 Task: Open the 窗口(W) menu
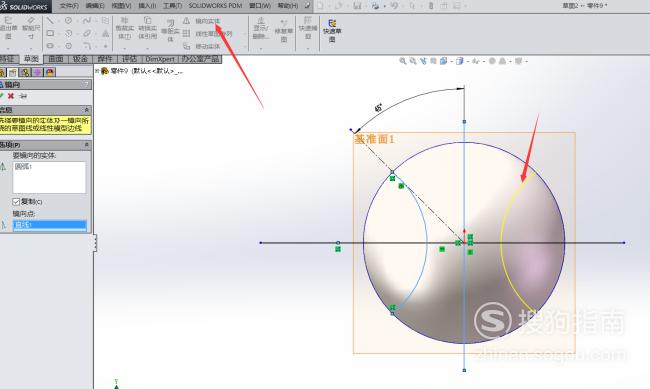pos(260,6)
